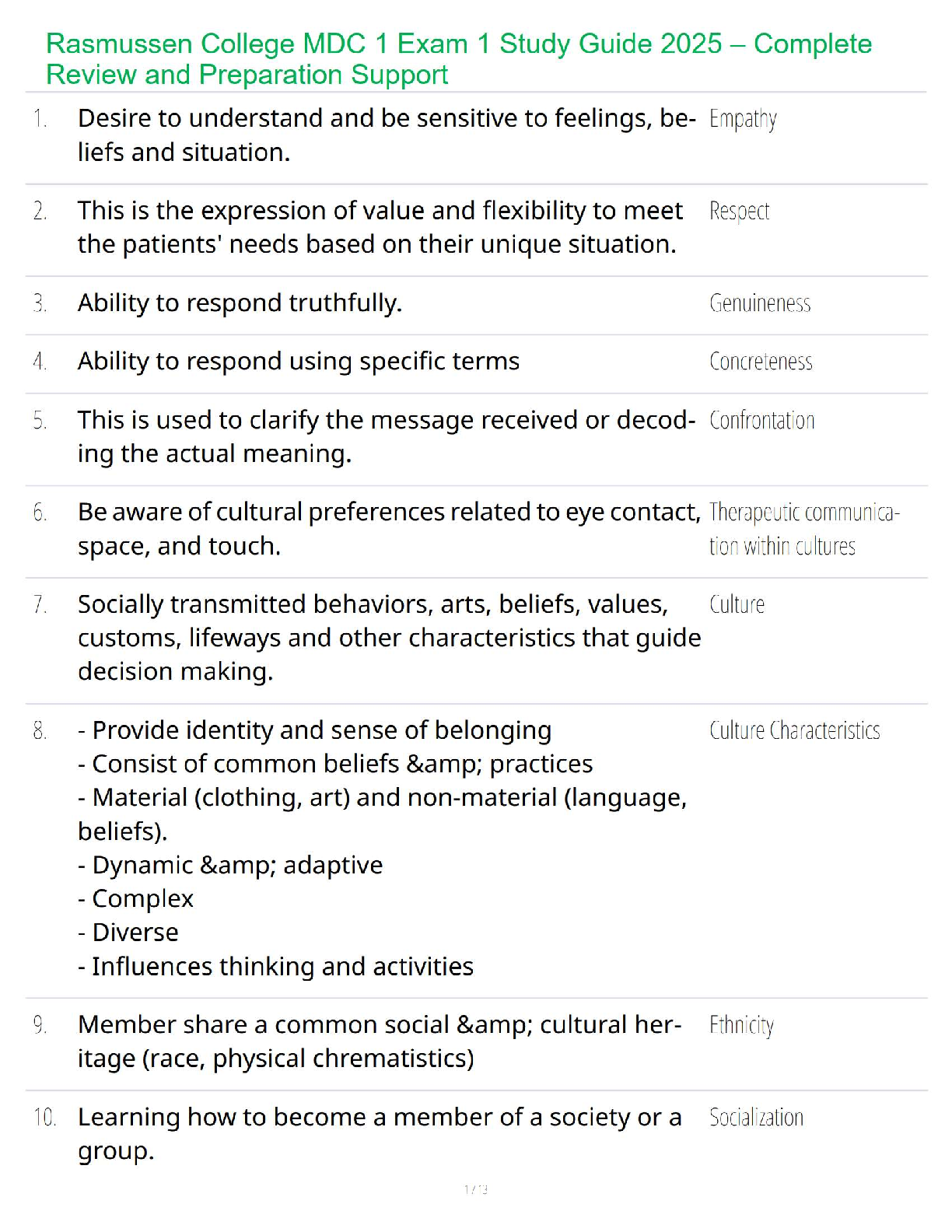The image size is (952, 1232).
Task: Select the word 'Genuineness'
Action: click(x=760, y=303)
